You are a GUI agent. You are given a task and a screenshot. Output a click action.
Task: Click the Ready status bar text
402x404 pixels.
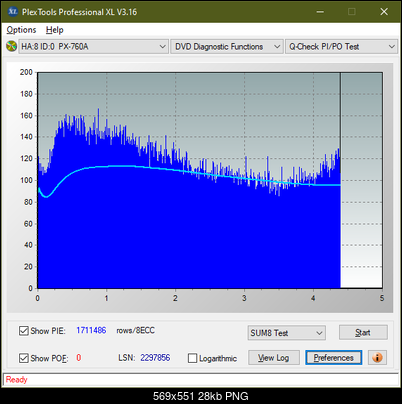pyautogui.click(x=16, y=380)
